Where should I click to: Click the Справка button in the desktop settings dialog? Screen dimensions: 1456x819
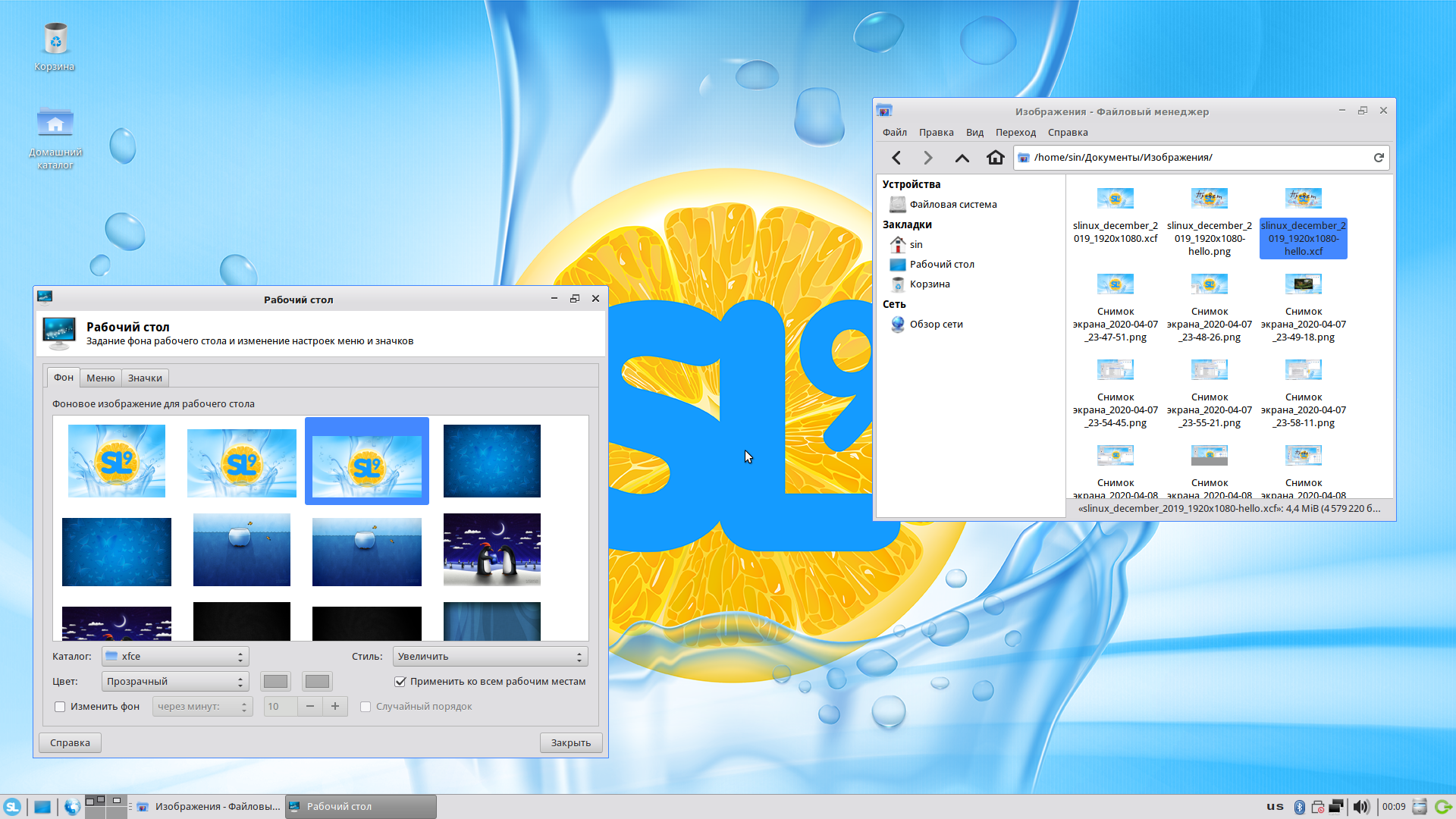point(70,742)
